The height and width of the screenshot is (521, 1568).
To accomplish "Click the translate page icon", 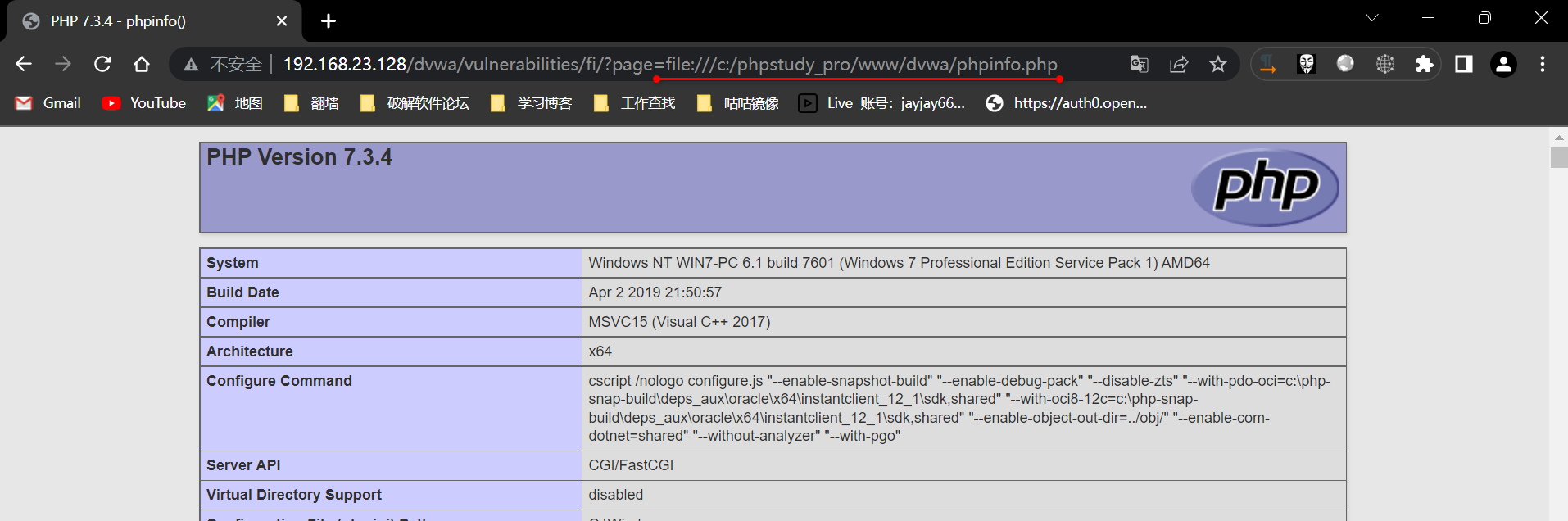I will coord(1139,64).
